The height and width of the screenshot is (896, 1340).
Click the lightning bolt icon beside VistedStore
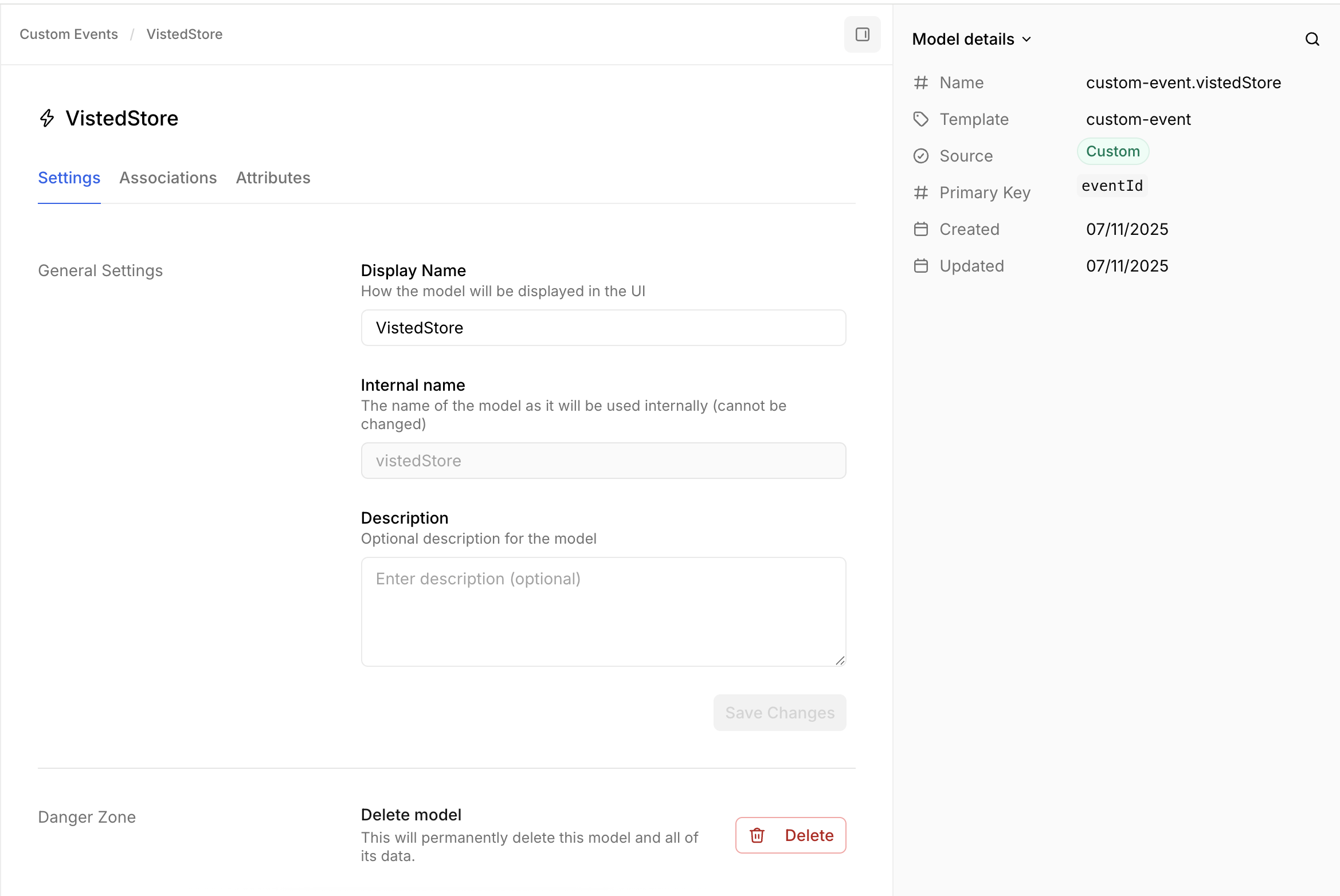[47, 118]
